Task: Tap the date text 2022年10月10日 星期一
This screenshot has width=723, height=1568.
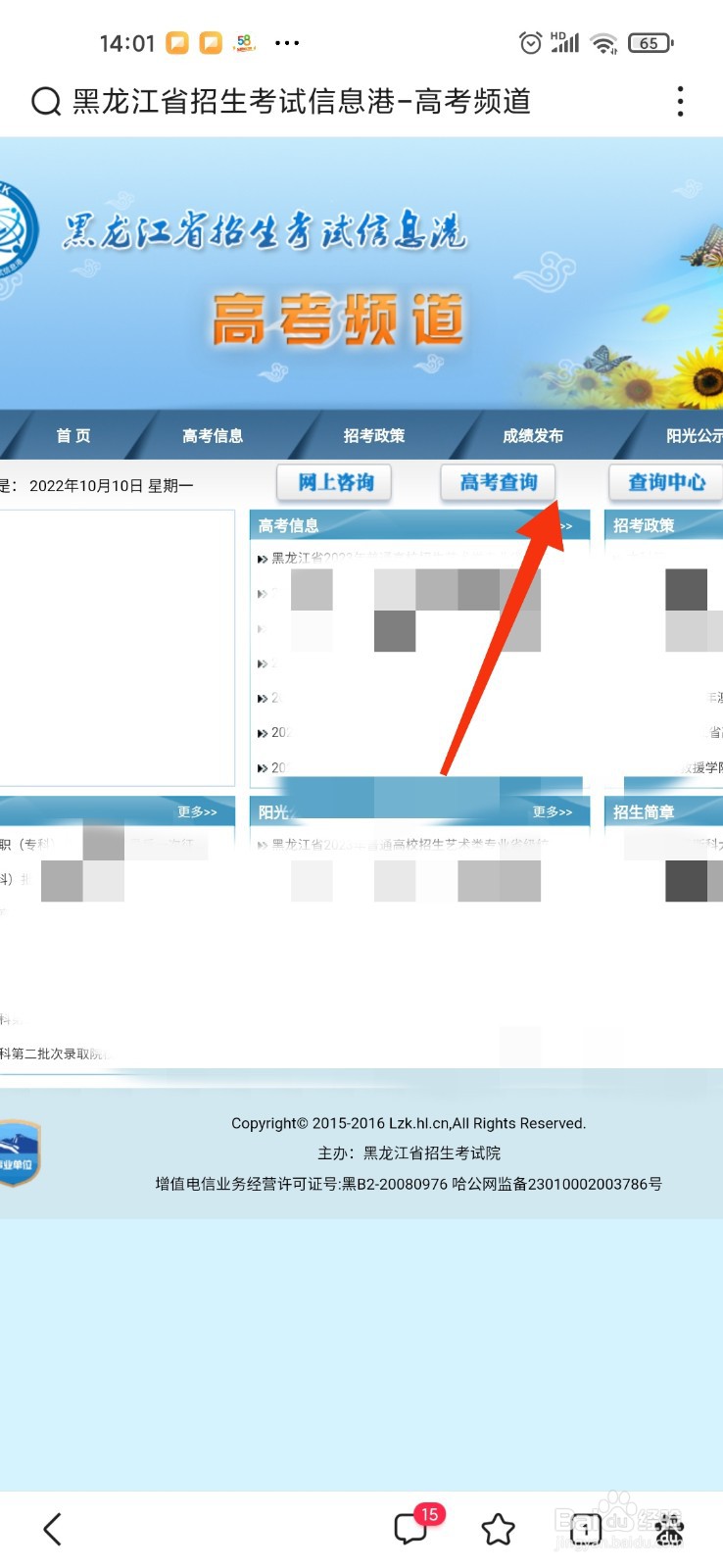Action: click(x=112, y=485)
